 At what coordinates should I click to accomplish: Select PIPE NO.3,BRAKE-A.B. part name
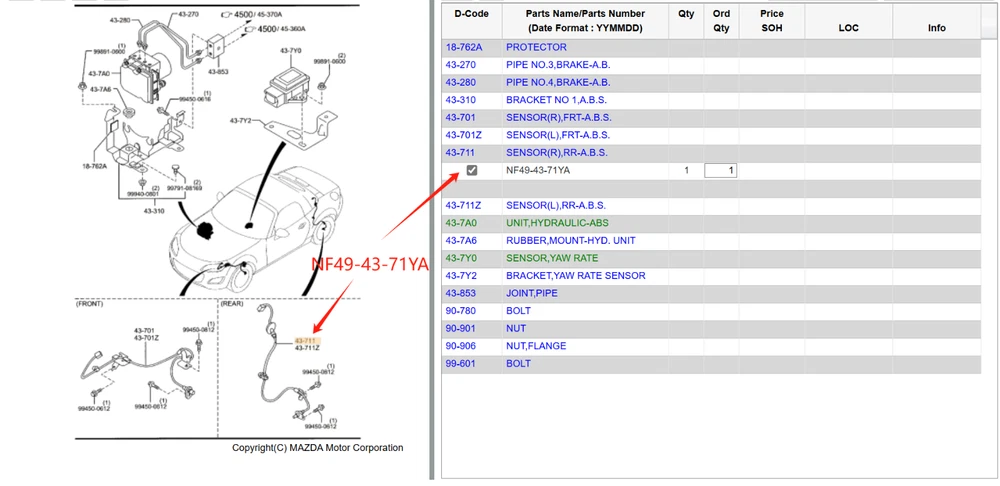(x=557, y=65)
